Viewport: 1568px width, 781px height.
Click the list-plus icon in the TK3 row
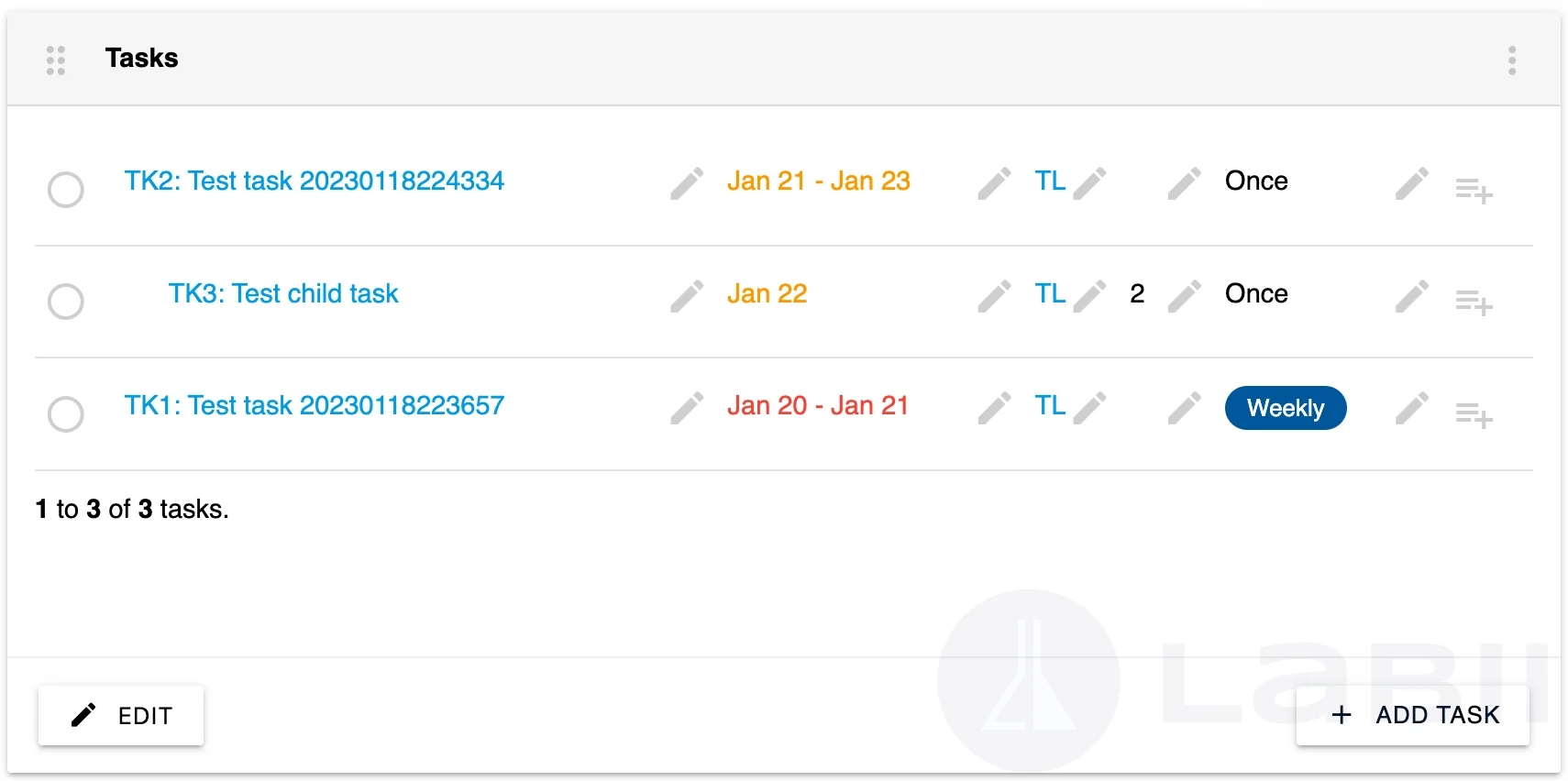point(1474,302)
